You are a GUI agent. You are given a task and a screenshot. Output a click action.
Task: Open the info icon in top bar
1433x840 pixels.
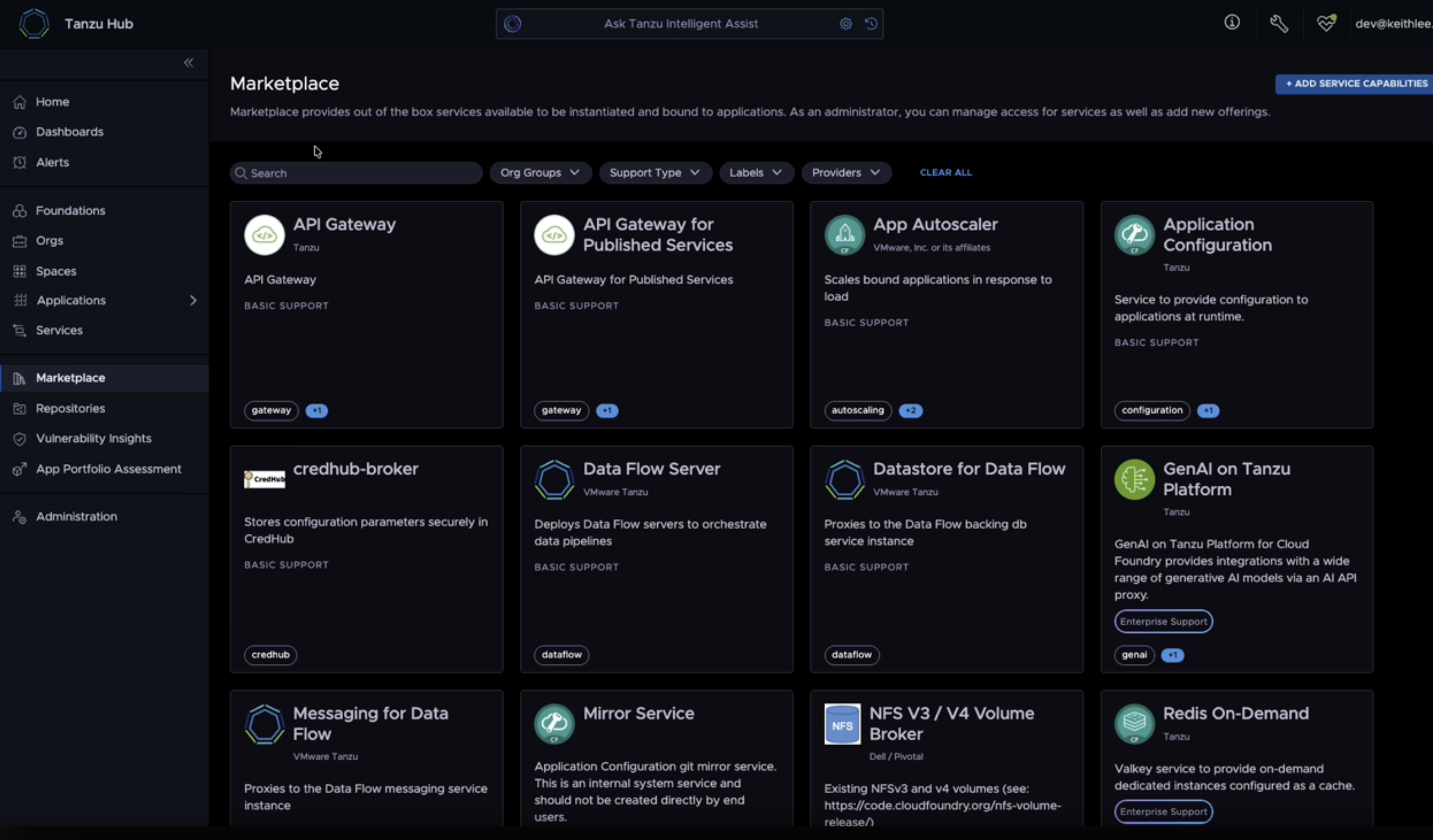pyautogui.click(x=1231, y=23)
